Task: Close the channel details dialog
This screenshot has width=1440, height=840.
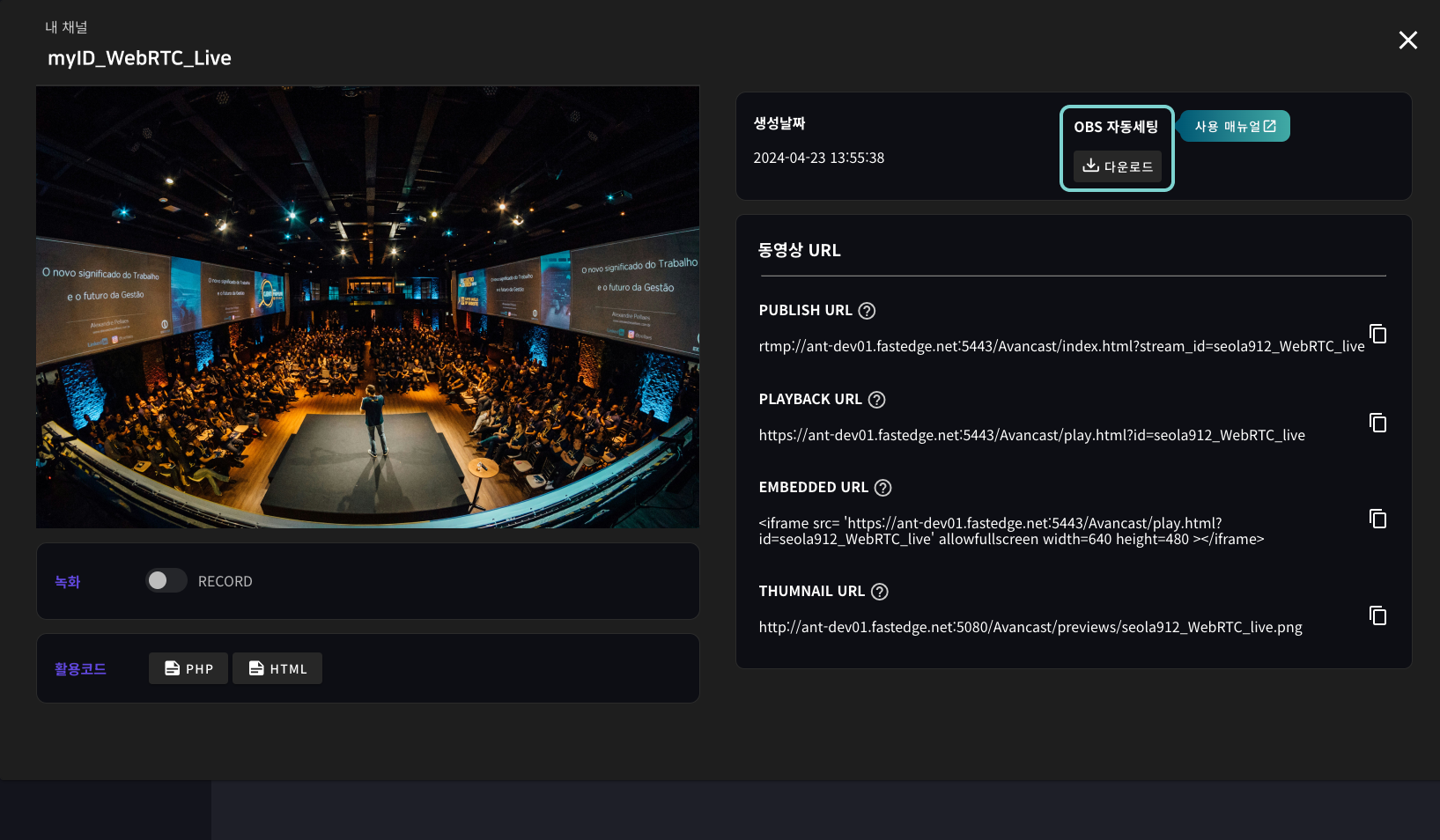Action: pos(1407,41)
